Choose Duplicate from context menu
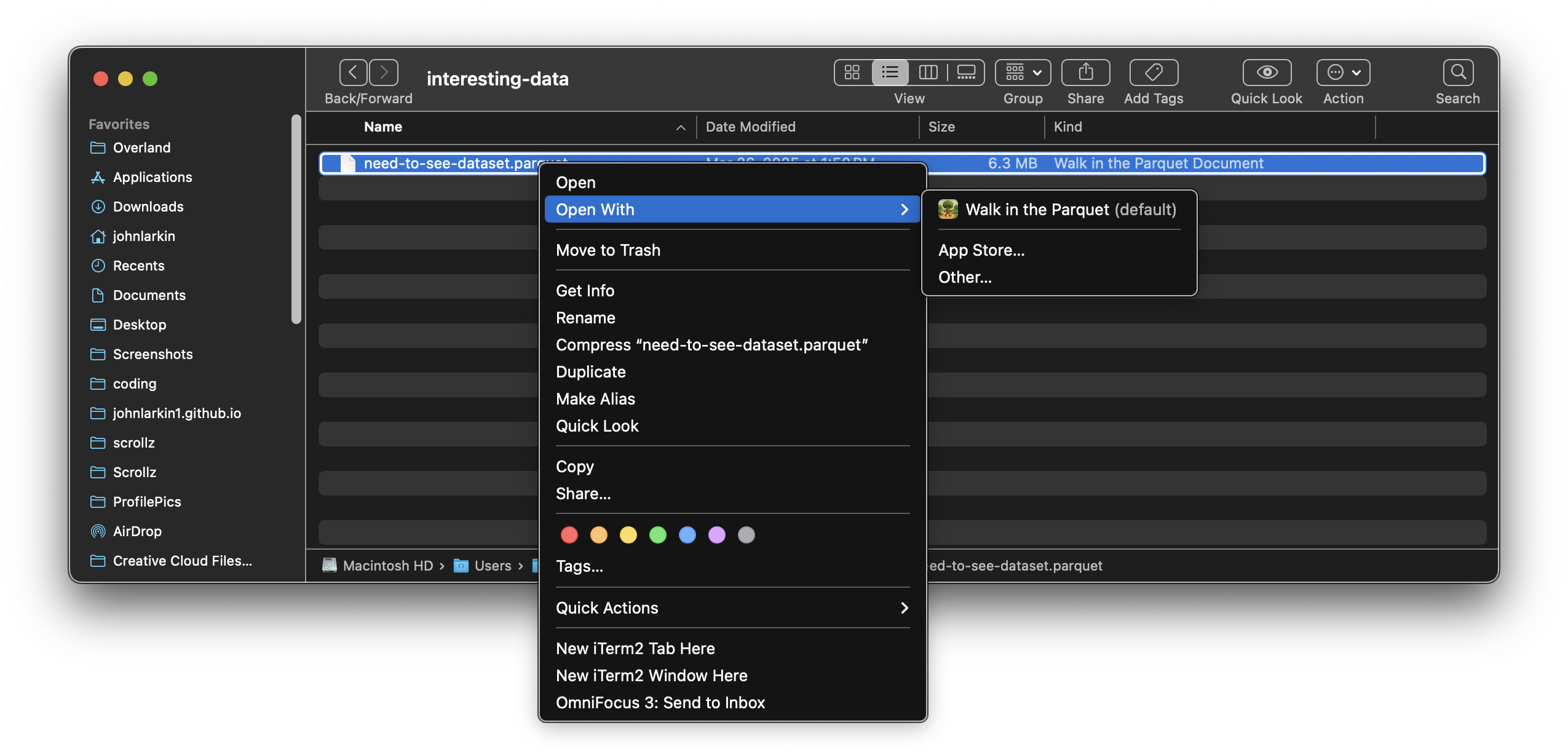The width and height of the screenshot is (1568, 755). click(732, 372)
